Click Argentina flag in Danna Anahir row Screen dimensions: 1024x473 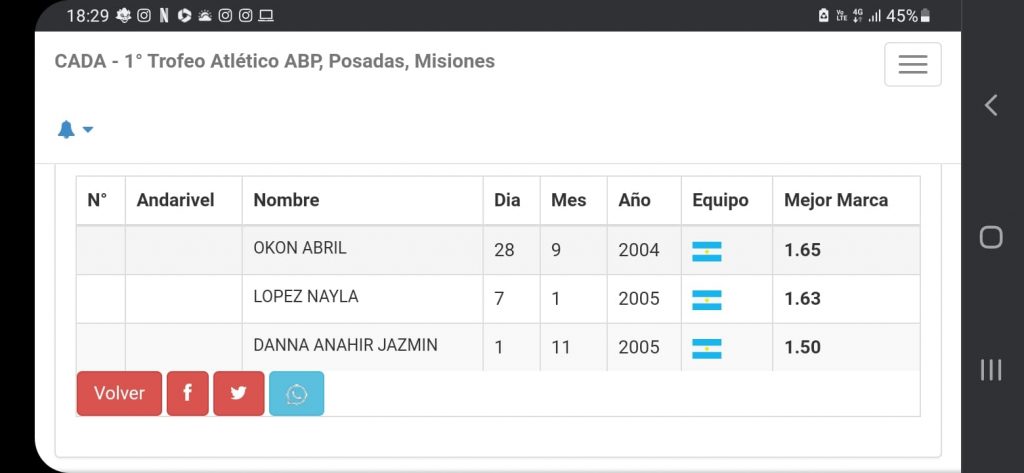707,348
